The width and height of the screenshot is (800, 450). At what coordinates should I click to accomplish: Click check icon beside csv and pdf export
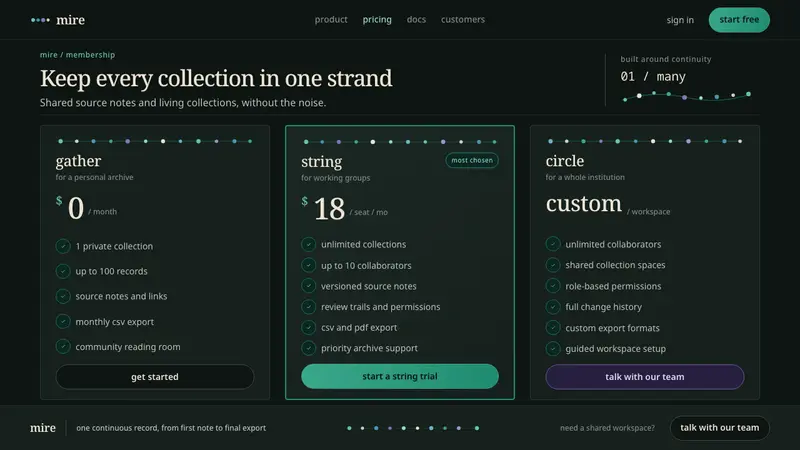(308, 327)
